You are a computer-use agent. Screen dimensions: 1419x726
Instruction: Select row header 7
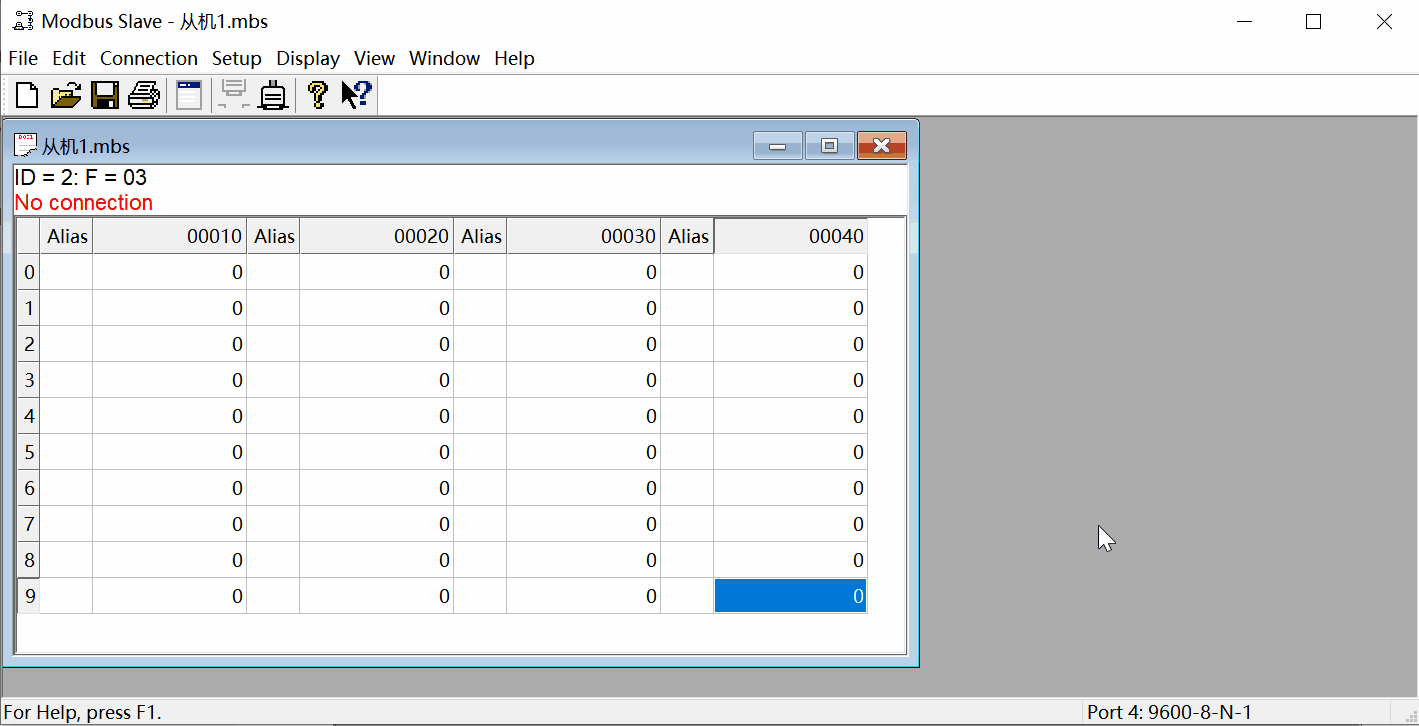tap(29, 524)
